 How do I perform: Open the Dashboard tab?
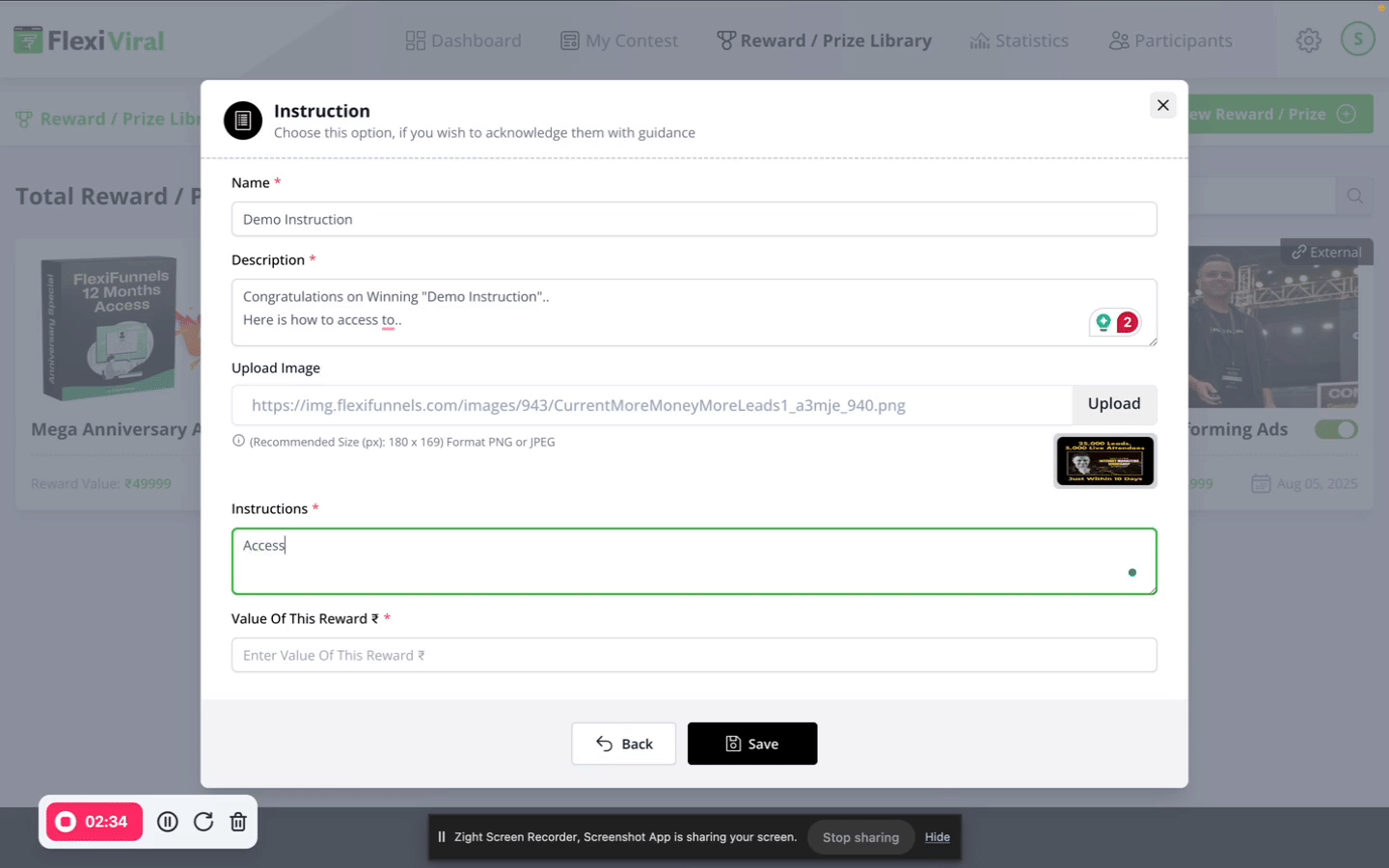464,41
